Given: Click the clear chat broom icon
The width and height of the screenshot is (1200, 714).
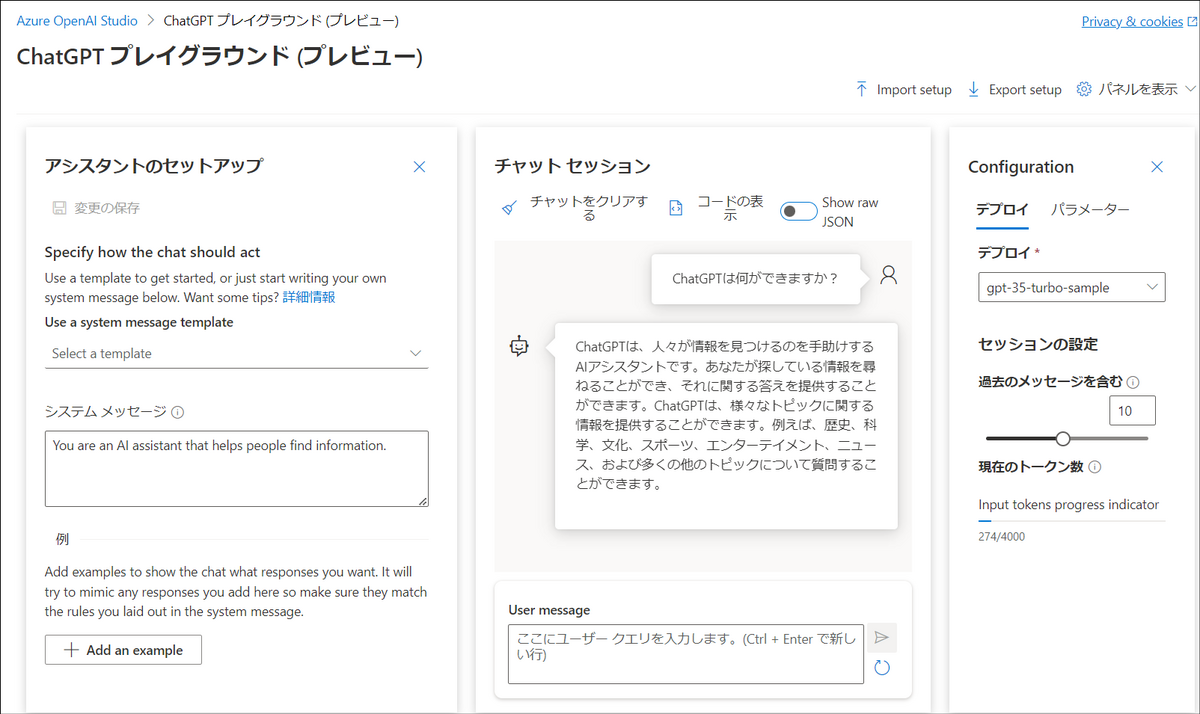Looking at the screenshot, I should pyautogui.click(x=510, y=208).
